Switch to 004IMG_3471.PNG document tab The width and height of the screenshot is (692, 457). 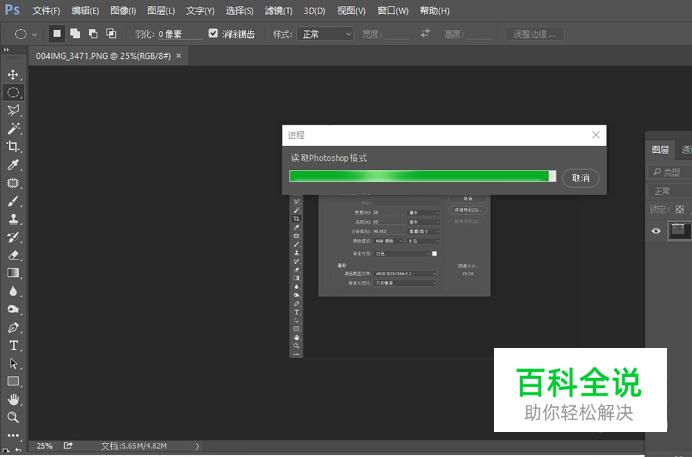103,56
